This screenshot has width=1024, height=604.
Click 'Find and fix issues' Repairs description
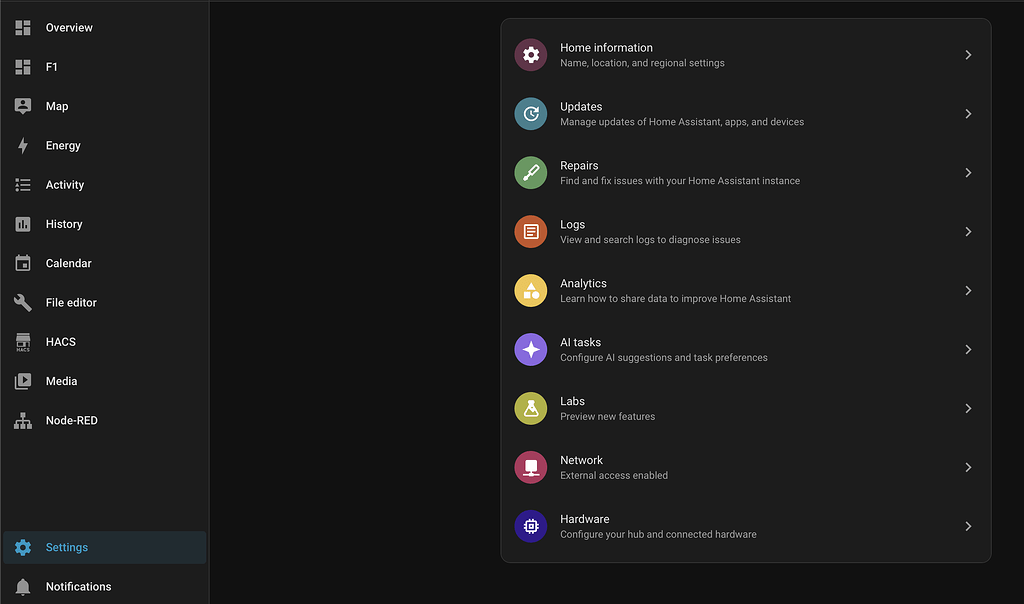680,181
